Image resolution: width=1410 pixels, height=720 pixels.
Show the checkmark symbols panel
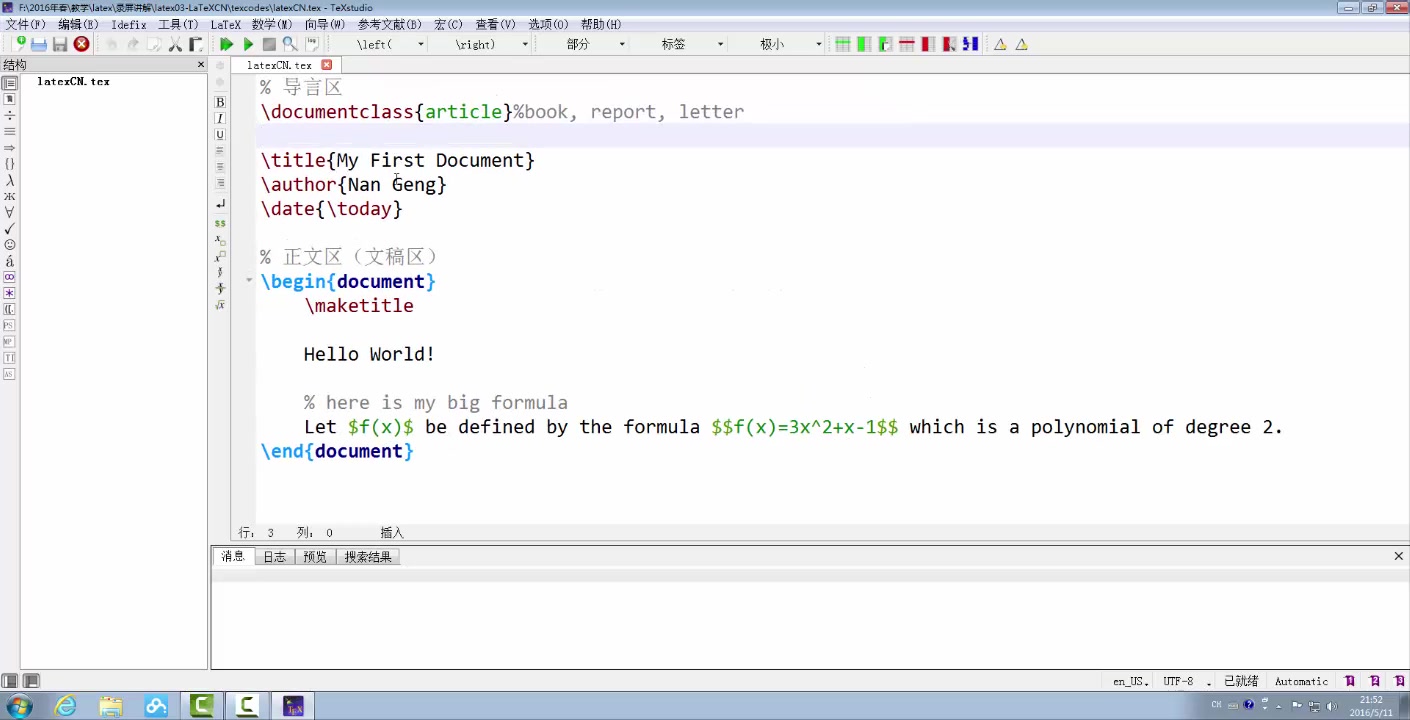(9, 228)
